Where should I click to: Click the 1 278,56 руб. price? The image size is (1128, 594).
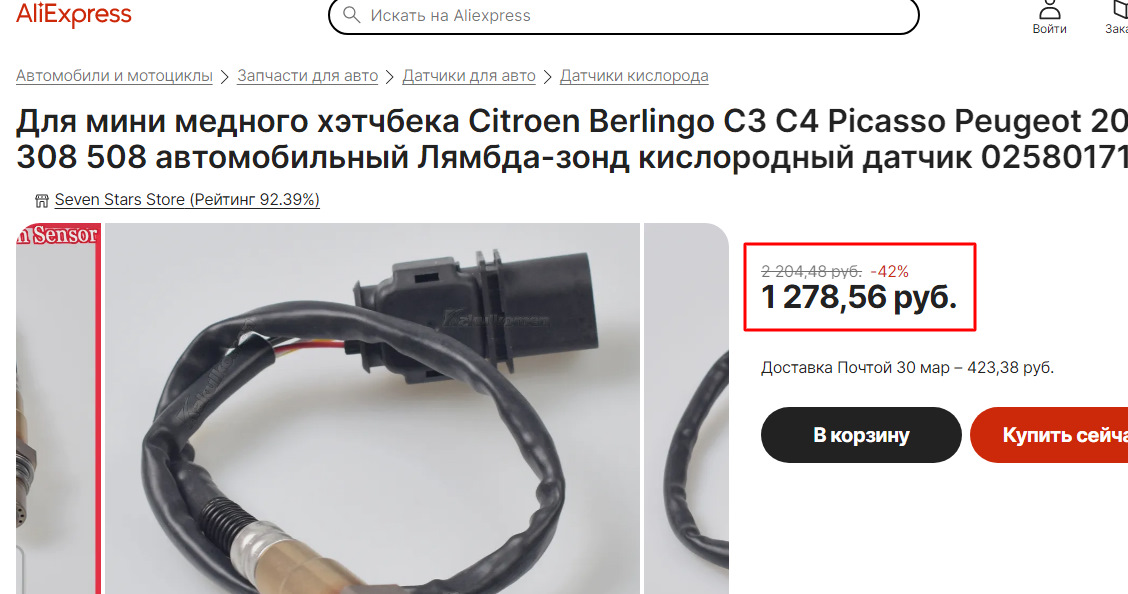(859, 297)
